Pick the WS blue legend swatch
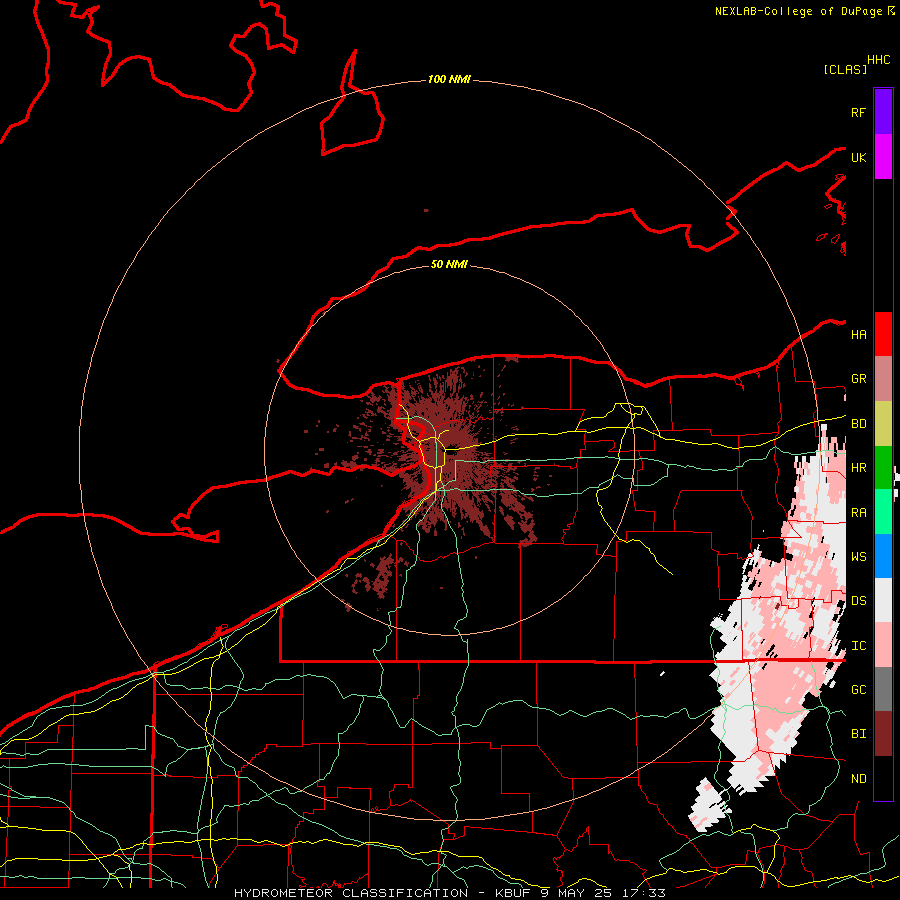The image size is (900, 900). pos(883,556)
